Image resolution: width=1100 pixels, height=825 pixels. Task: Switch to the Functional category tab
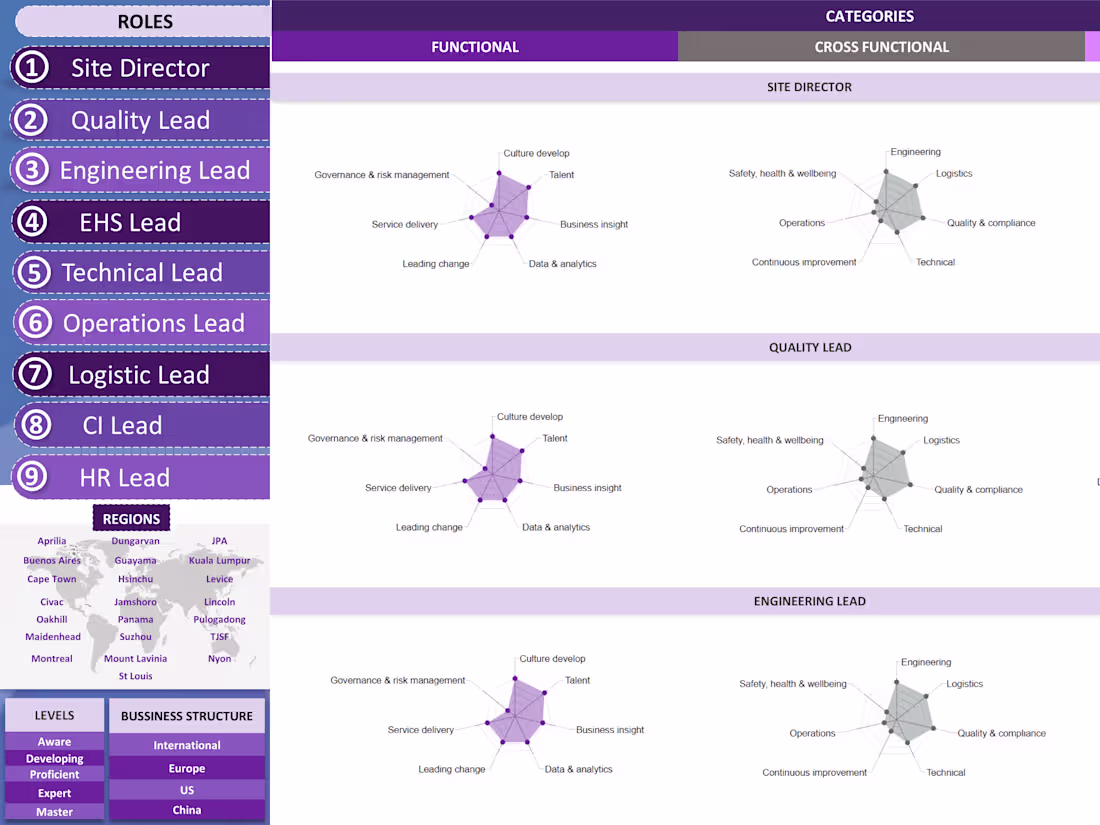475,47
